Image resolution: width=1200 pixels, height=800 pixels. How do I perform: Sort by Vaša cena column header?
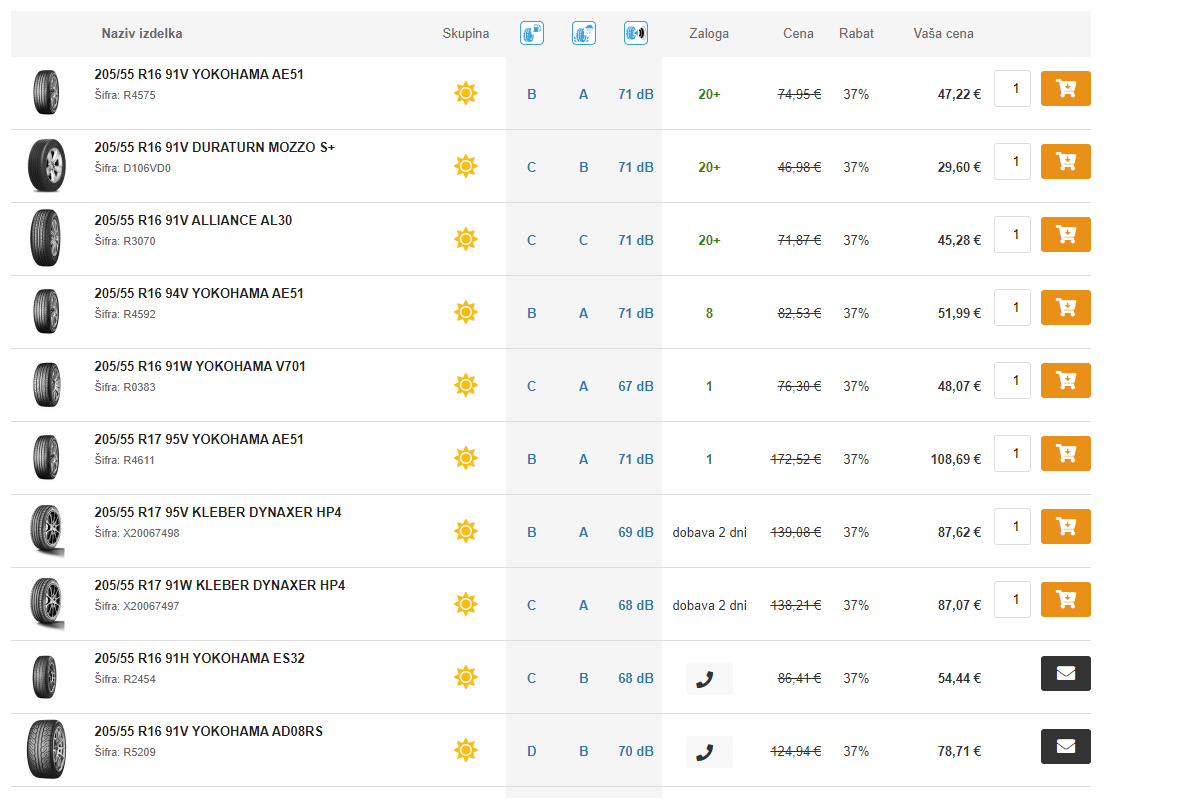(943, 34)
